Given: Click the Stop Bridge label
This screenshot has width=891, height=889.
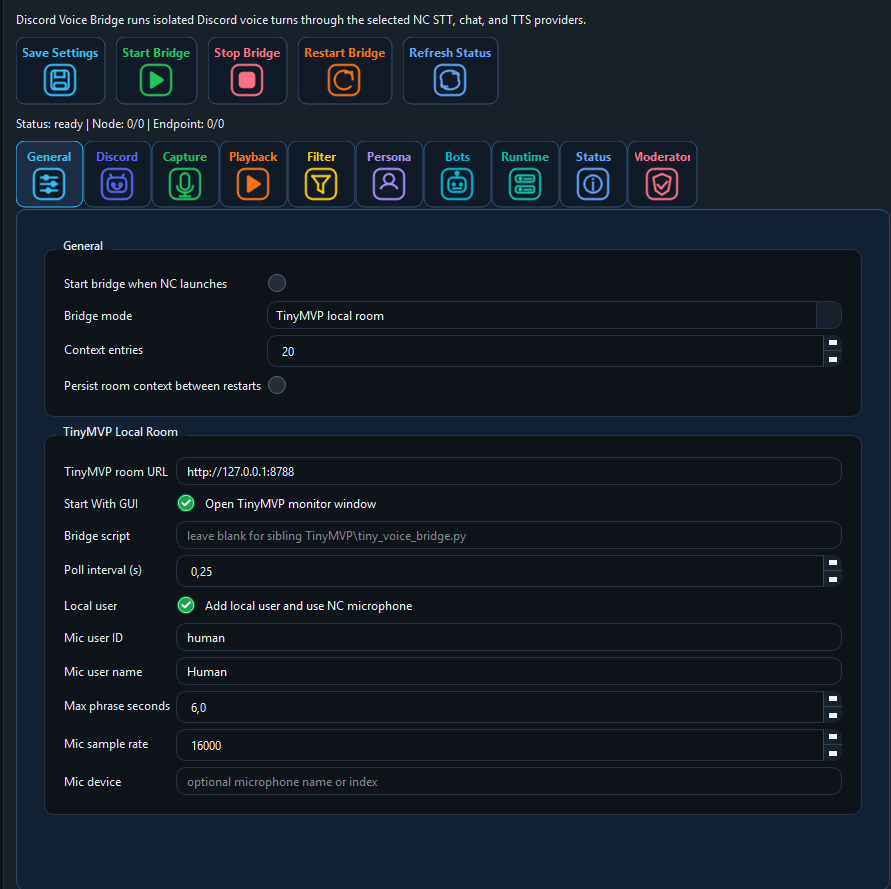Looking at the screenshot, I should [247, 53].
